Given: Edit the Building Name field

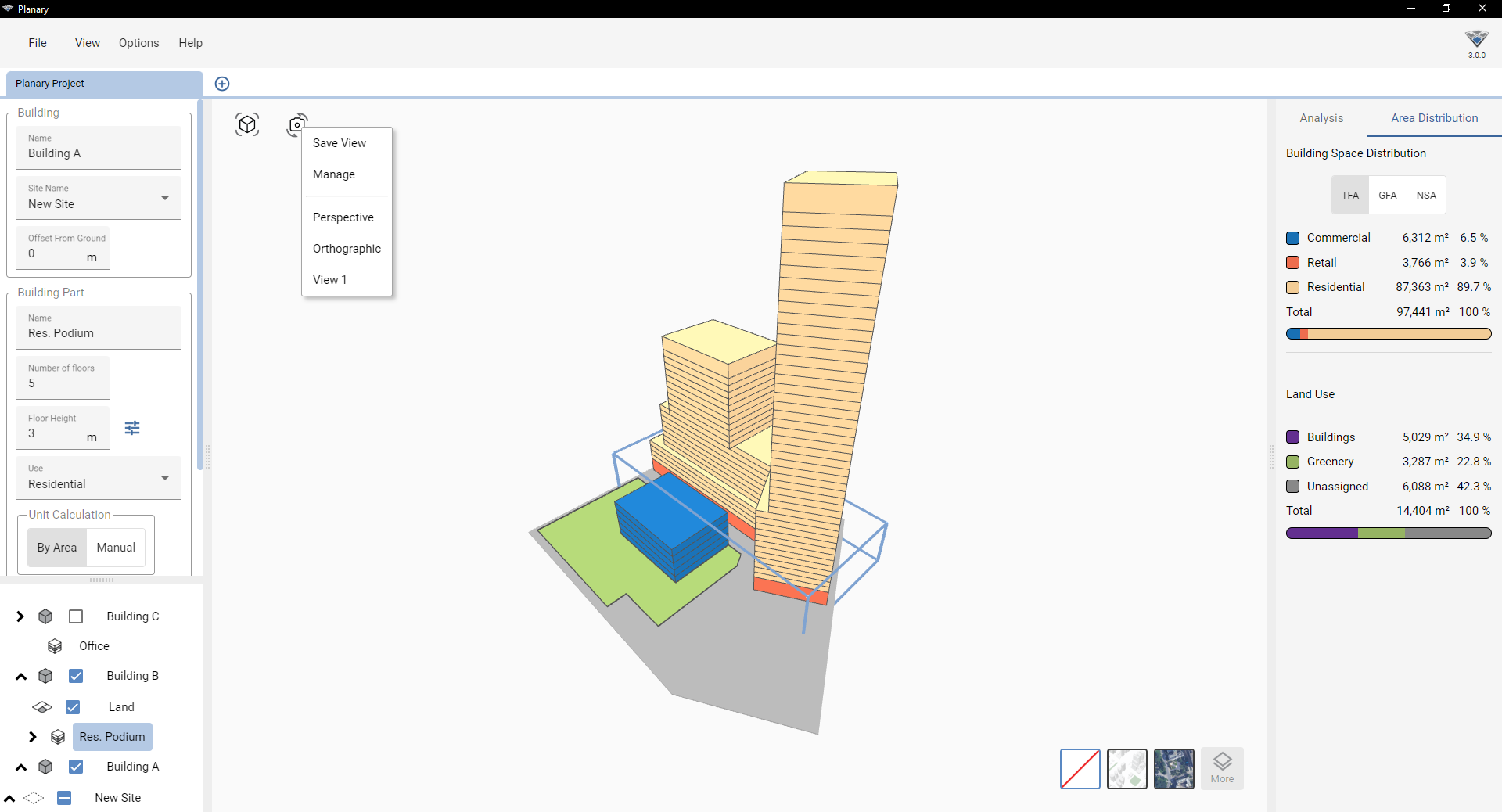Looking at the screenshot, I should tap(99, 147).
